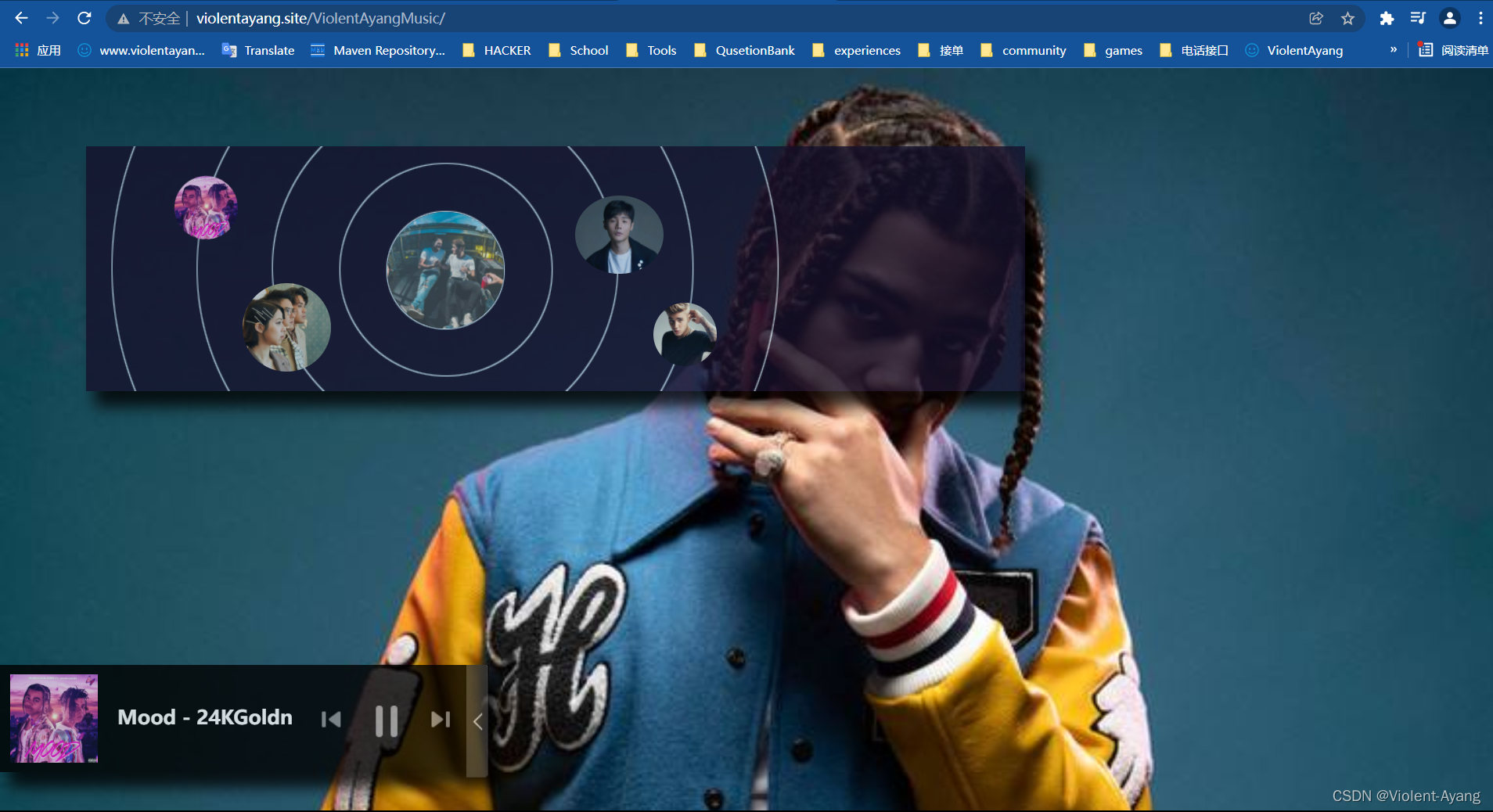Image resolution: width=1493 pixels, height=812 pixels.
Task: Open www.violentayan... bookmark
Action: click(x=142, y=50)
